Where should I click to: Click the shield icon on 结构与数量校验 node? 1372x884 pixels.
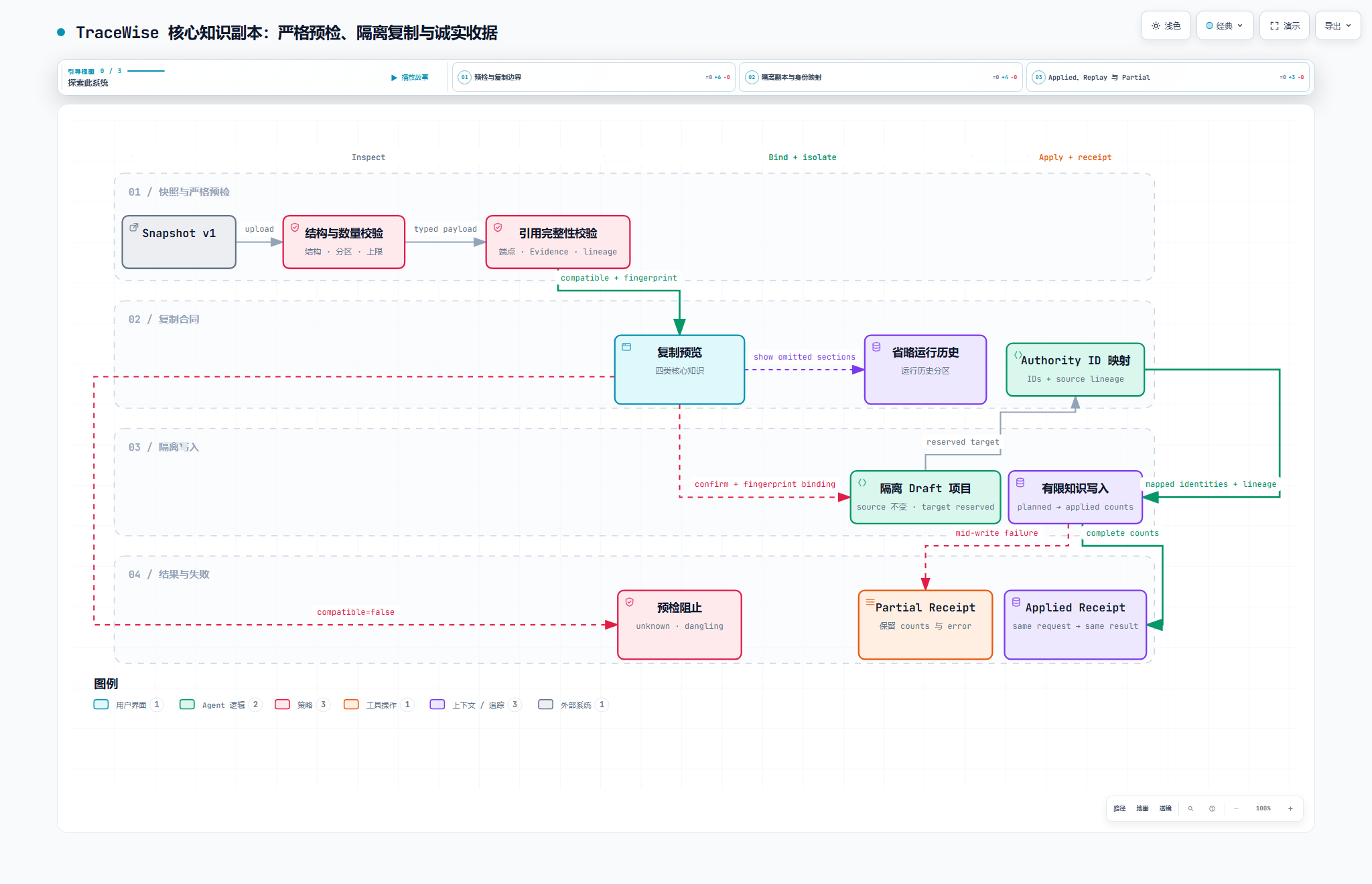tap(295, 228)
